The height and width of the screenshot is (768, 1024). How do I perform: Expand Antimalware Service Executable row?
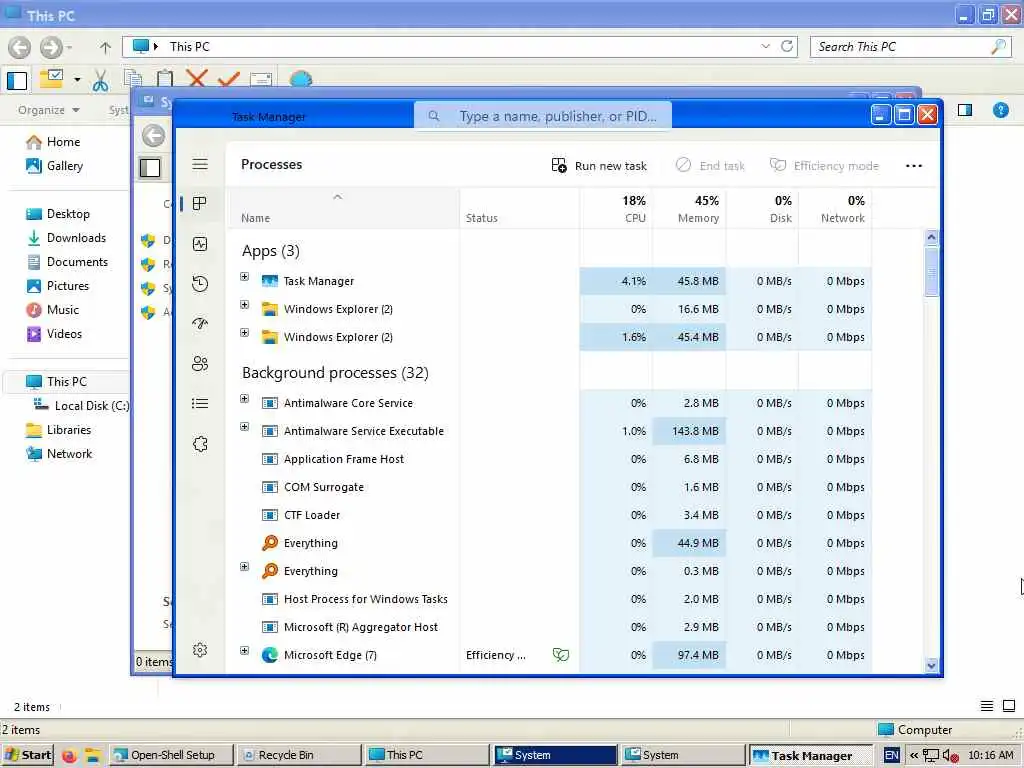[x=244, y=427]
